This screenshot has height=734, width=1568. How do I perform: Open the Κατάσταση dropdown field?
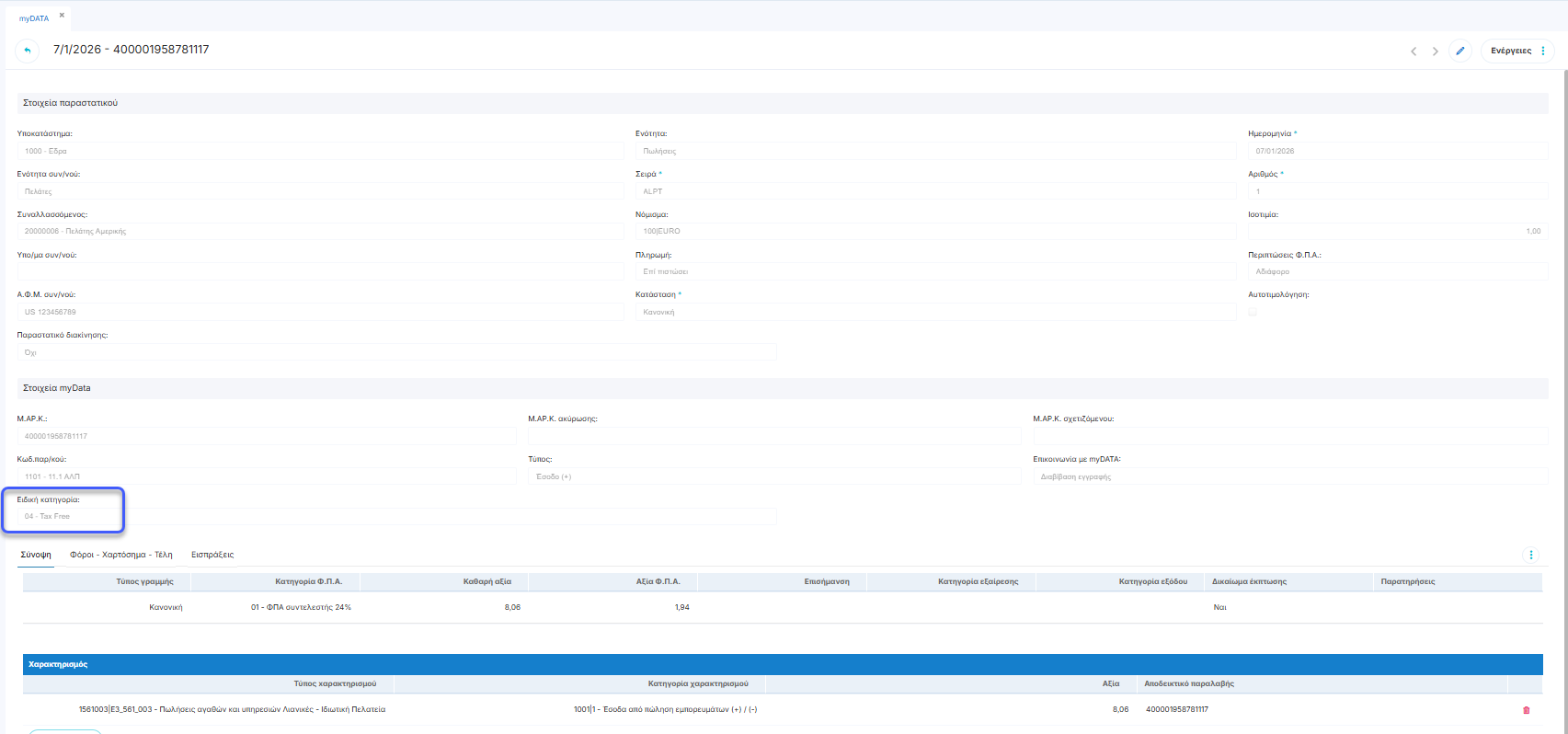point(934,313)
